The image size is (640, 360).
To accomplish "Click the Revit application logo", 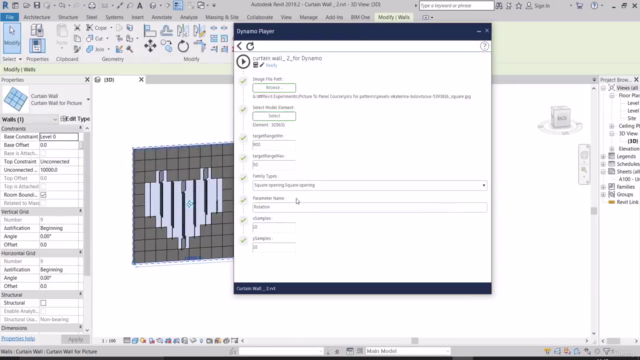I will (x=5, y=6).
